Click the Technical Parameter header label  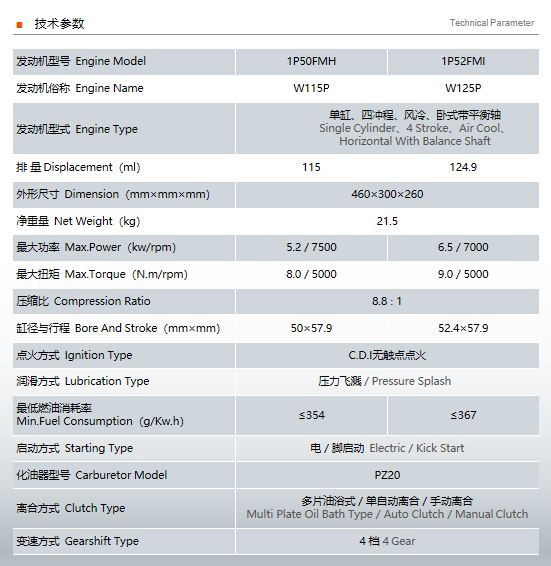click(x=491, y=23)
